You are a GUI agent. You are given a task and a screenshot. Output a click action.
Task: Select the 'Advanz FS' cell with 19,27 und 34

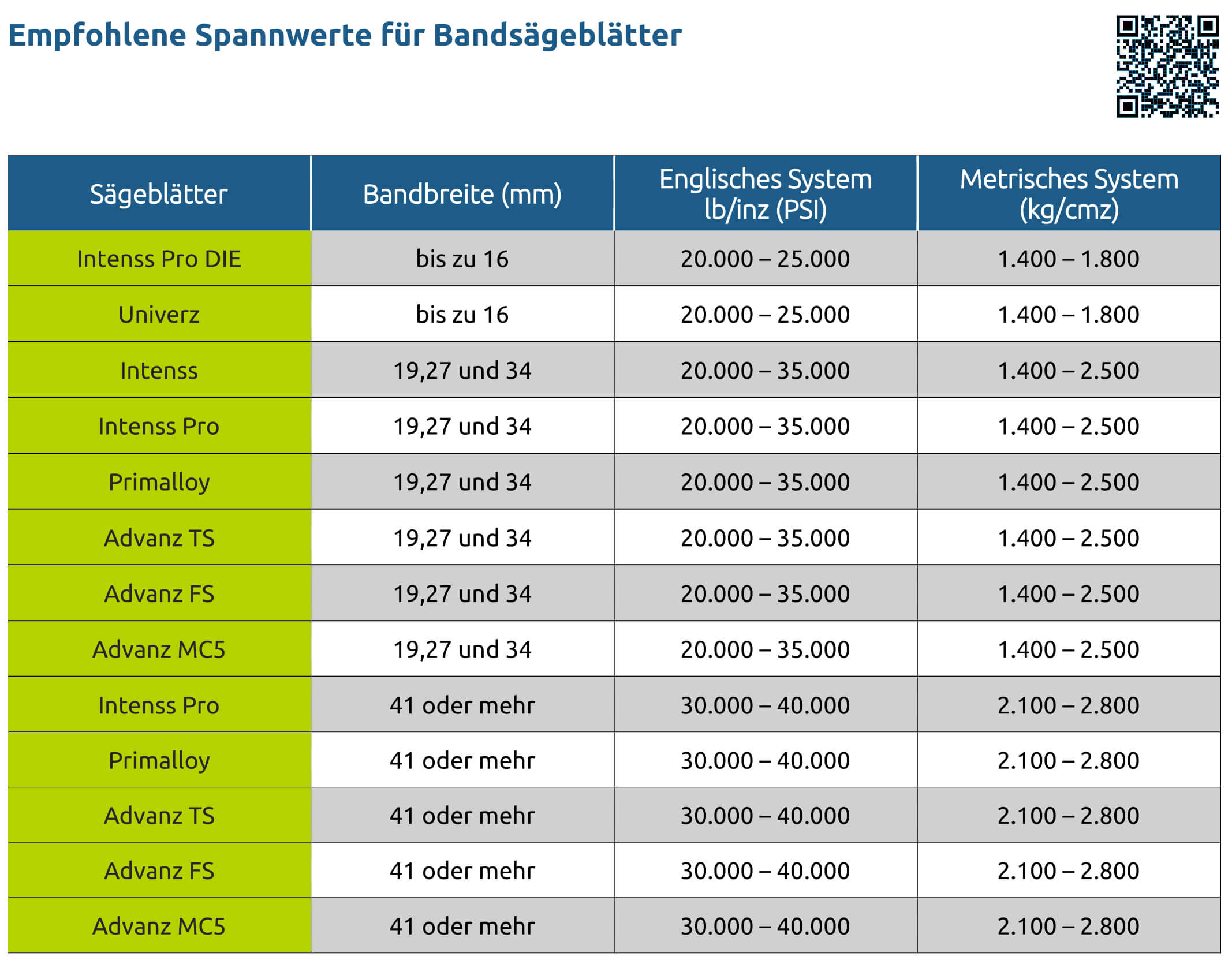tap(159, 593)
